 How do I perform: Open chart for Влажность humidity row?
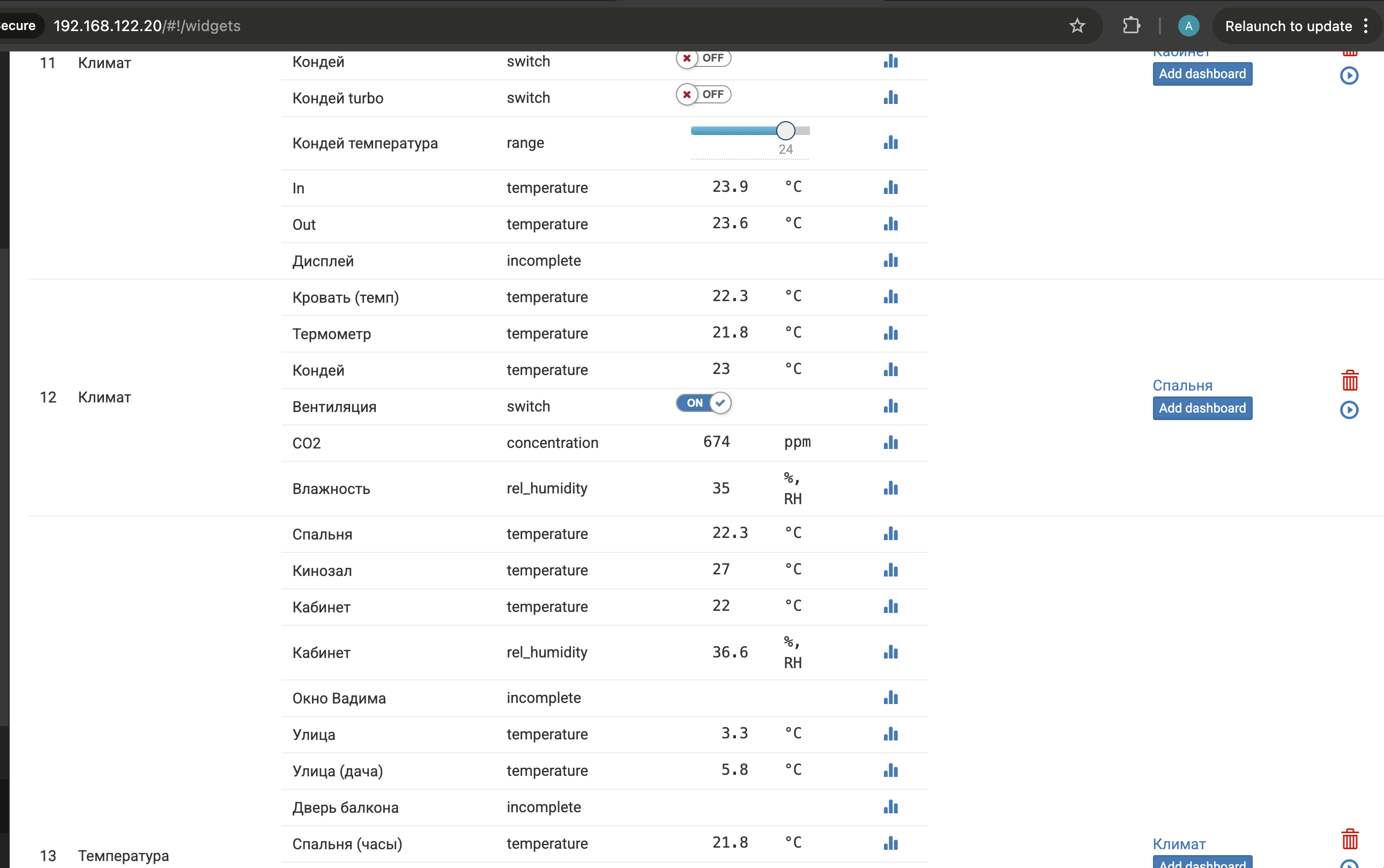tap(891, 488)
